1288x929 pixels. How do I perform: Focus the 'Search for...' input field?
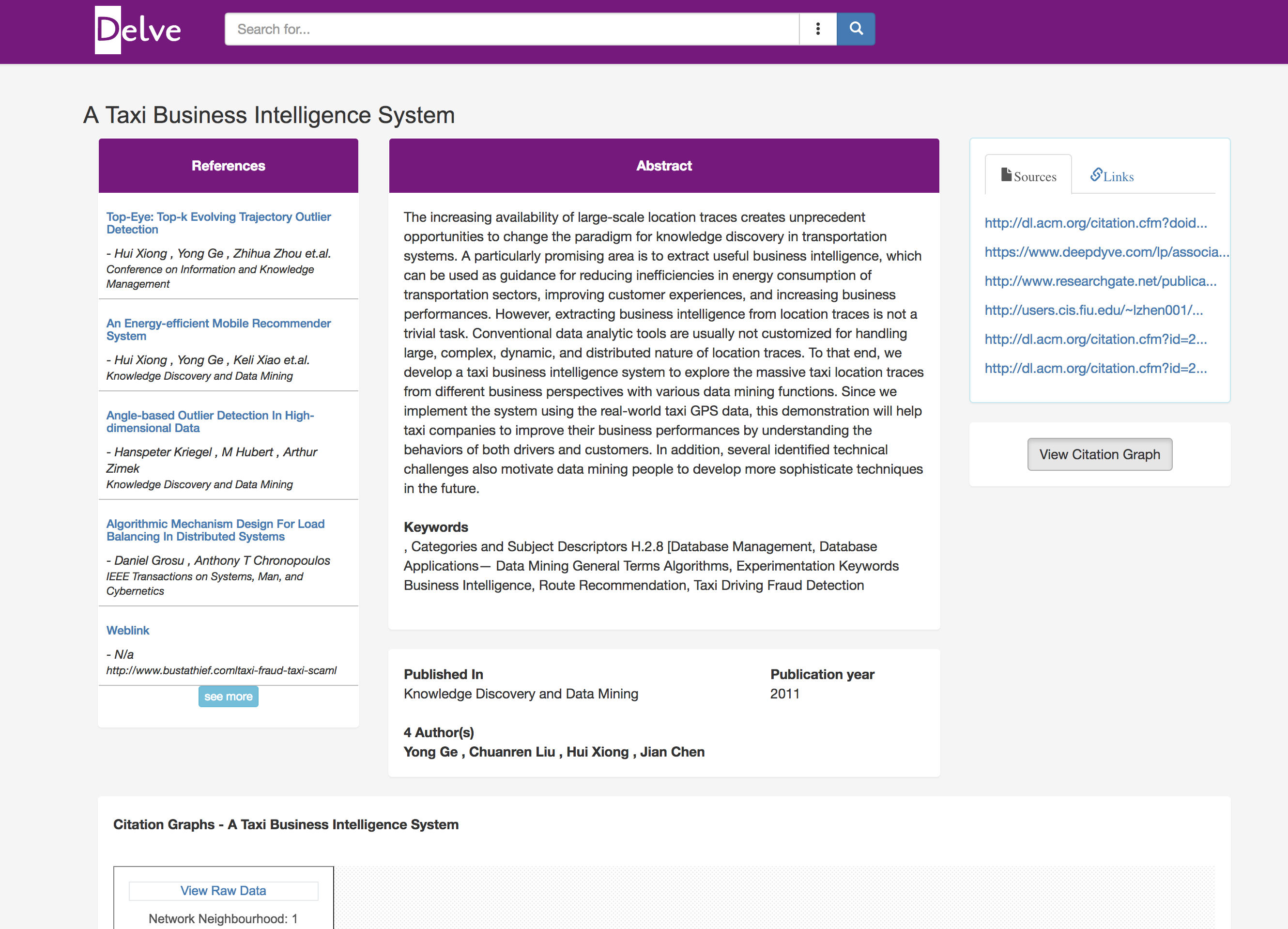point(512,29)
